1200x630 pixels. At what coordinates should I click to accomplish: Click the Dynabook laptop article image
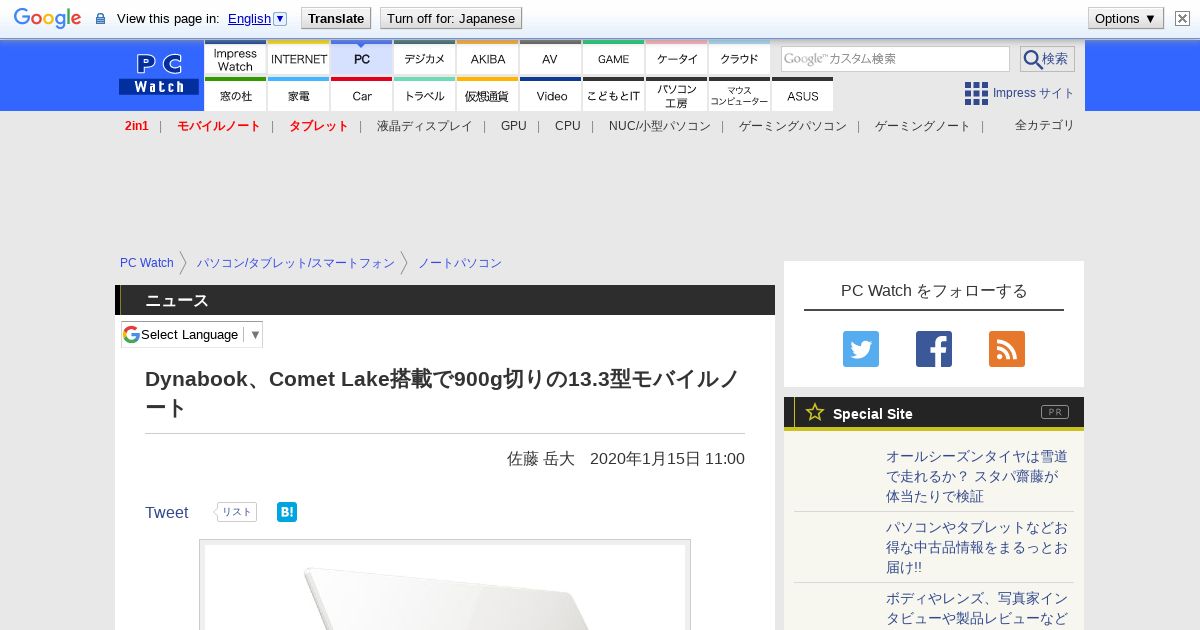tap(445, 585)
